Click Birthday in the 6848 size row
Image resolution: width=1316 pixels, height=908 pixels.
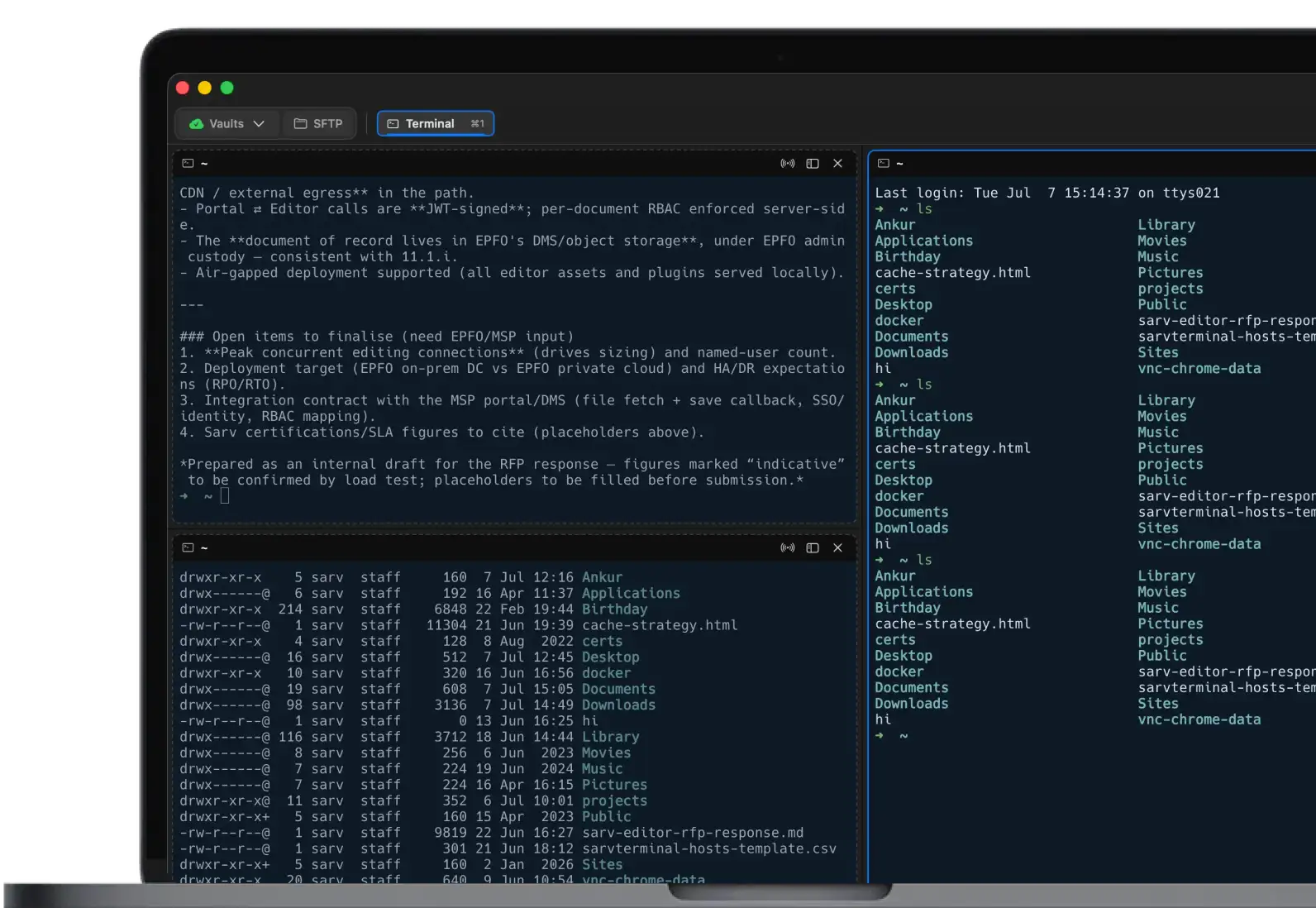[x=614, y=609]
